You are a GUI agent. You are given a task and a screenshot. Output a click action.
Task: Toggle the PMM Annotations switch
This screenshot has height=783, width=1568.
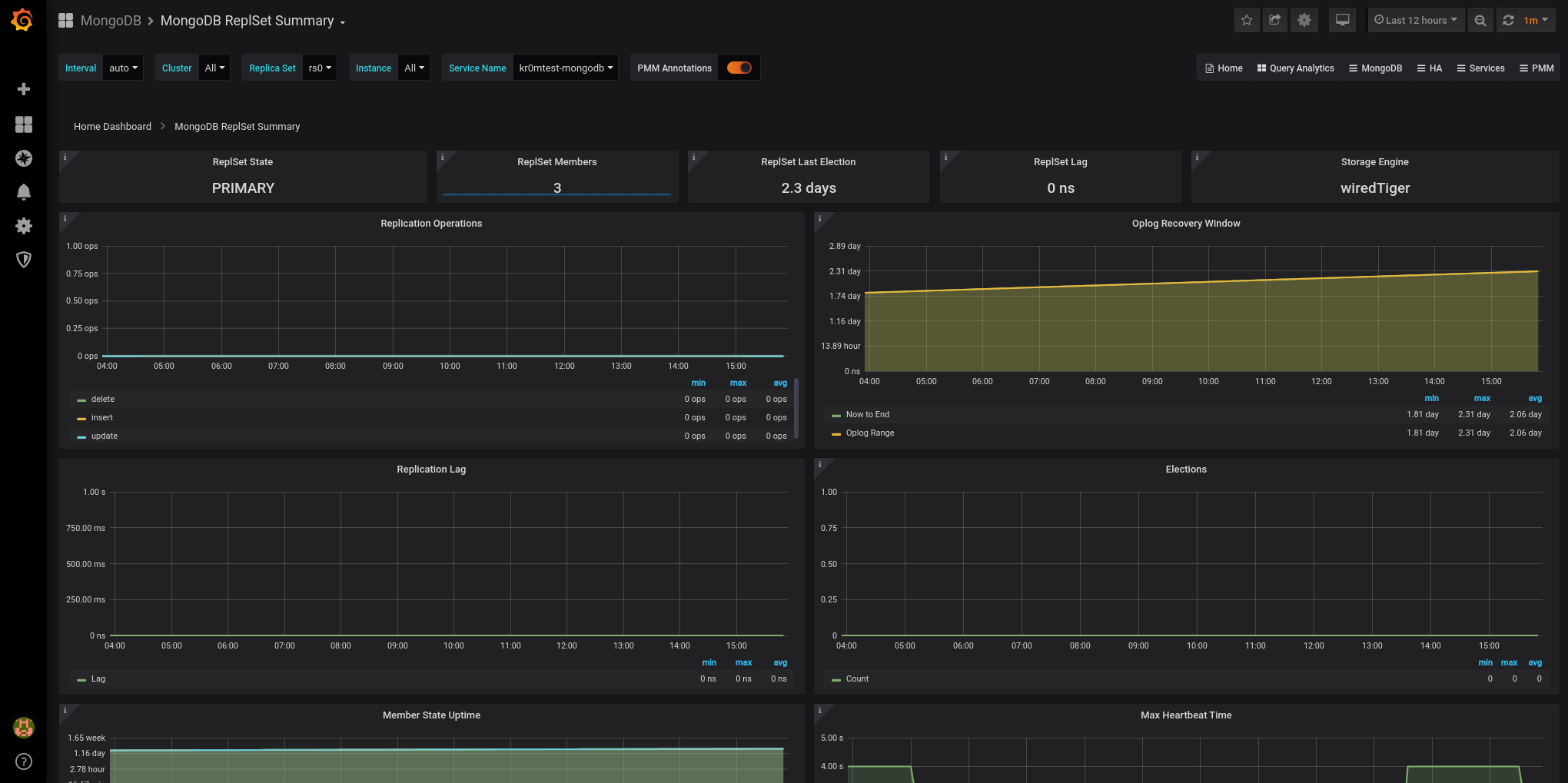coord(739,68)
